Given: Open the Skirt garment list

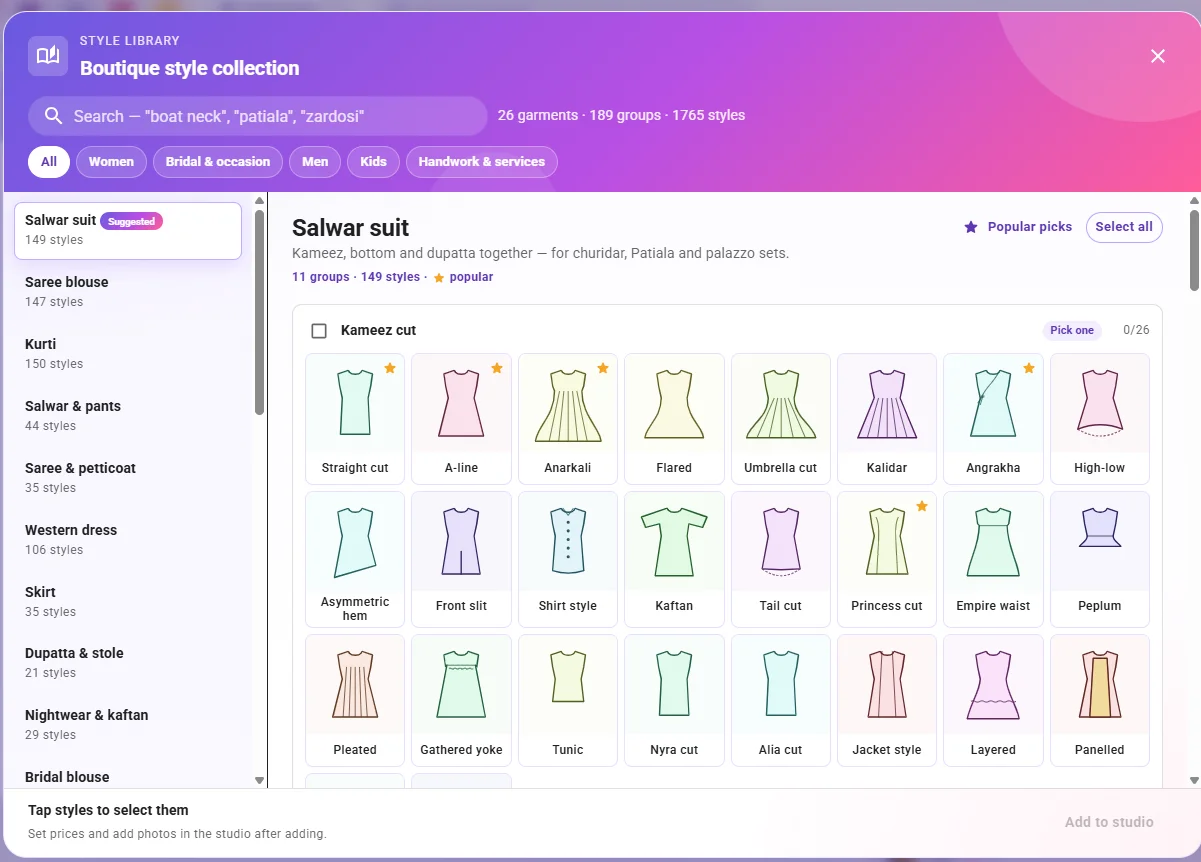Looking at the screenshot, I should (x=128, y=602).
